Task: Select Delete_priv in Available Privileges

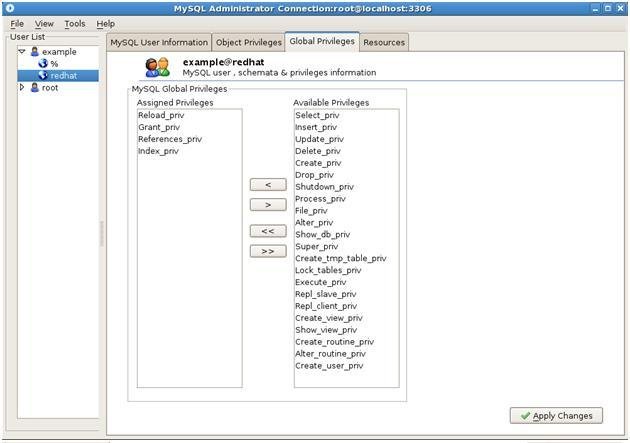Action: pos(318,151)
